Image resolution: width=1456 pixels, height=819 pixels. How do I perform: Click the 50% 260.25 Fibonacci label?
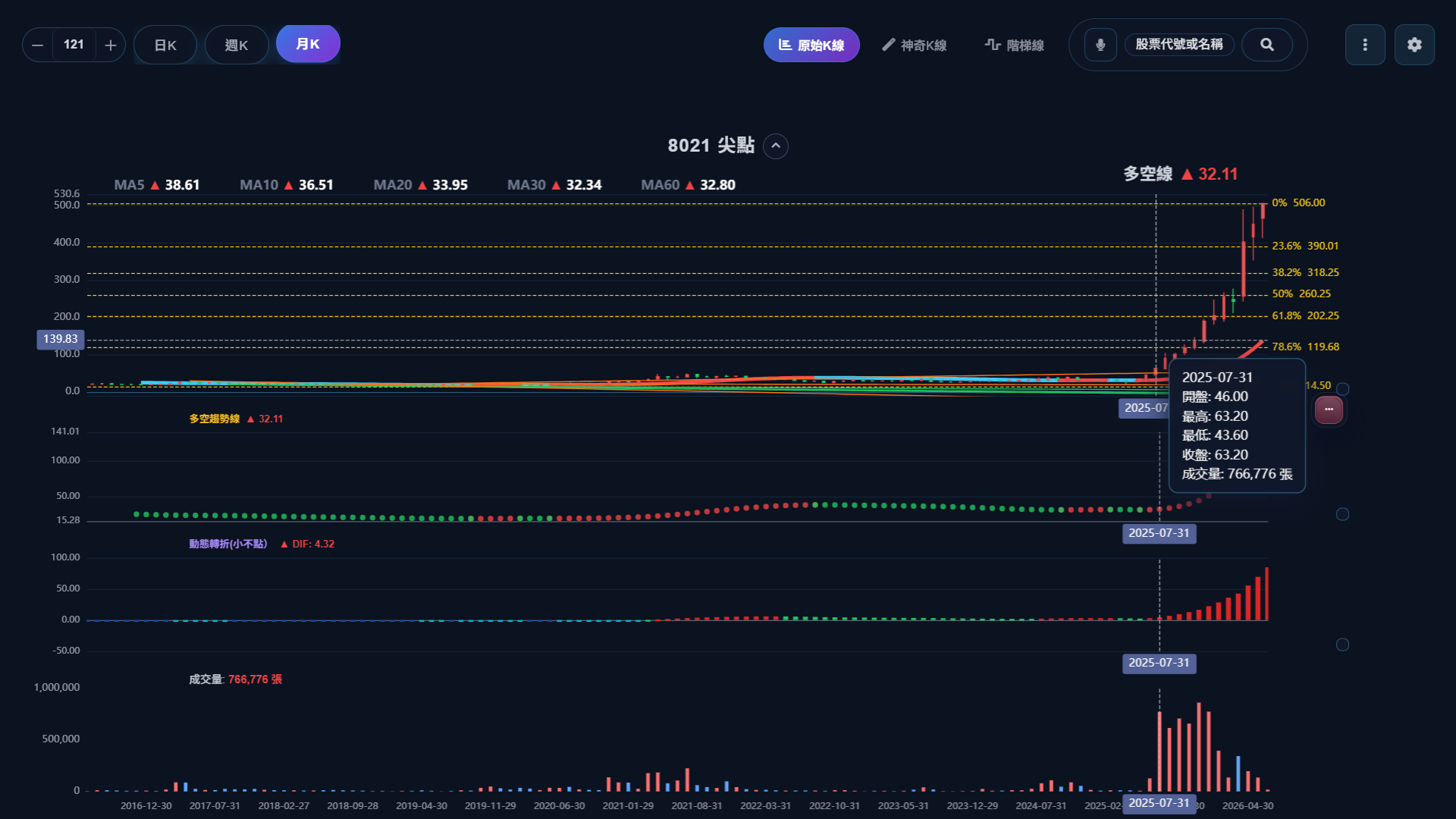pos(1302,293)
